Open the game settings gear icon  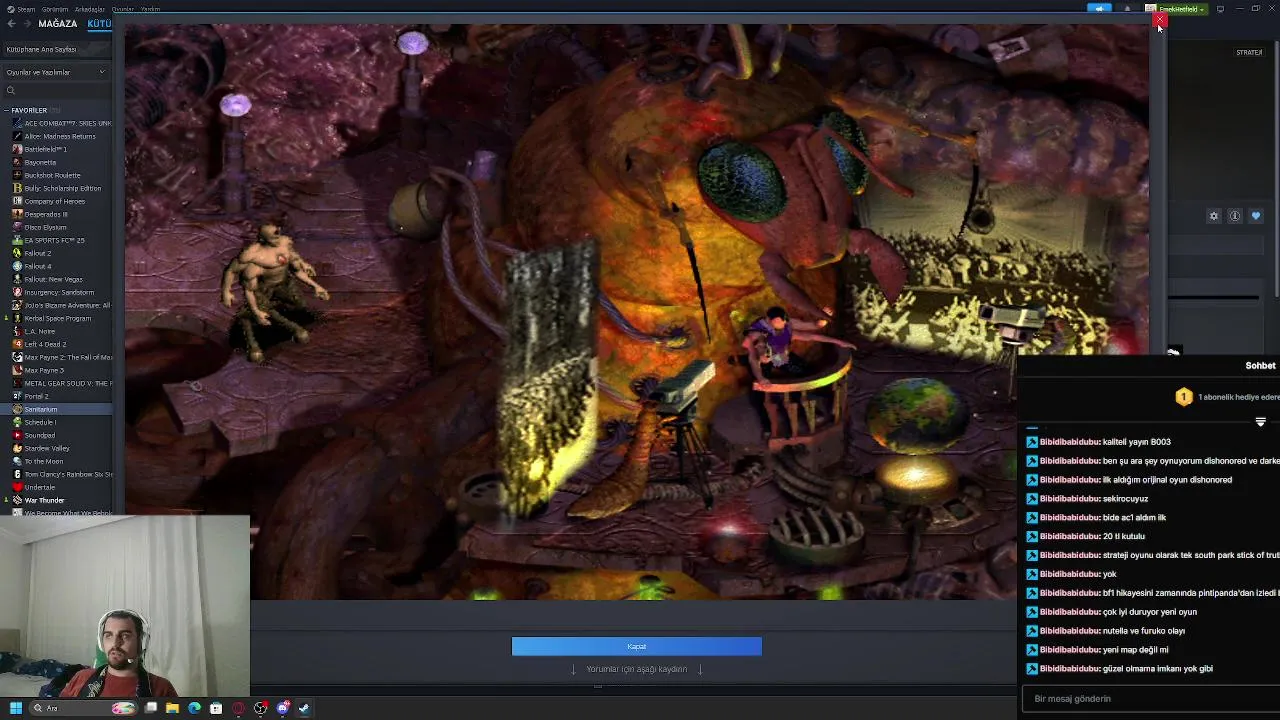[x=1214, y=216]
